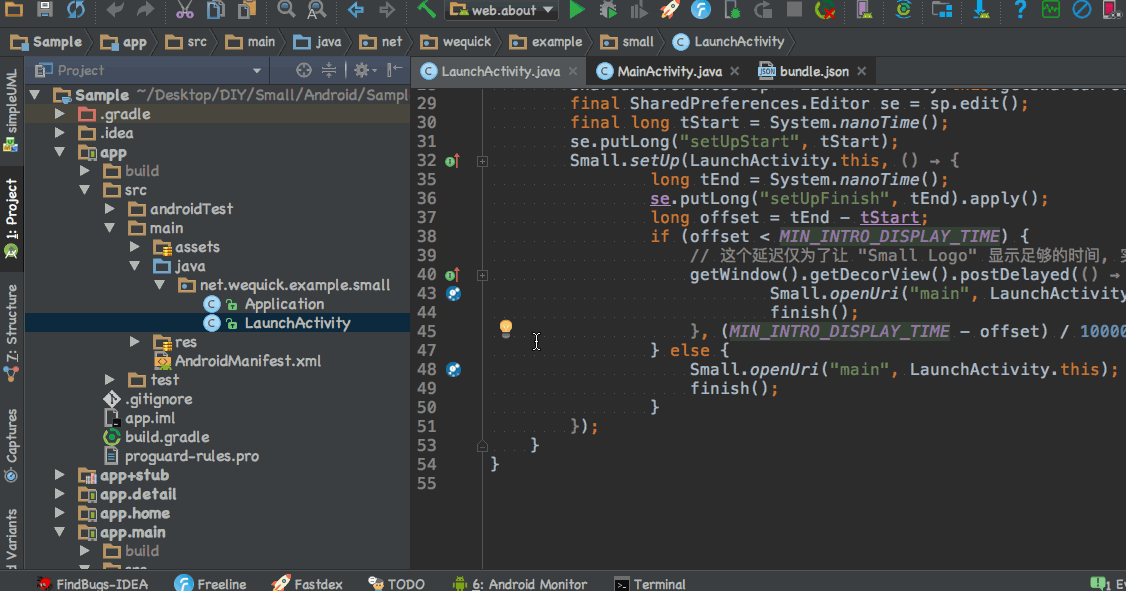
Task: Click the Stop square icon
Action: 794,9
